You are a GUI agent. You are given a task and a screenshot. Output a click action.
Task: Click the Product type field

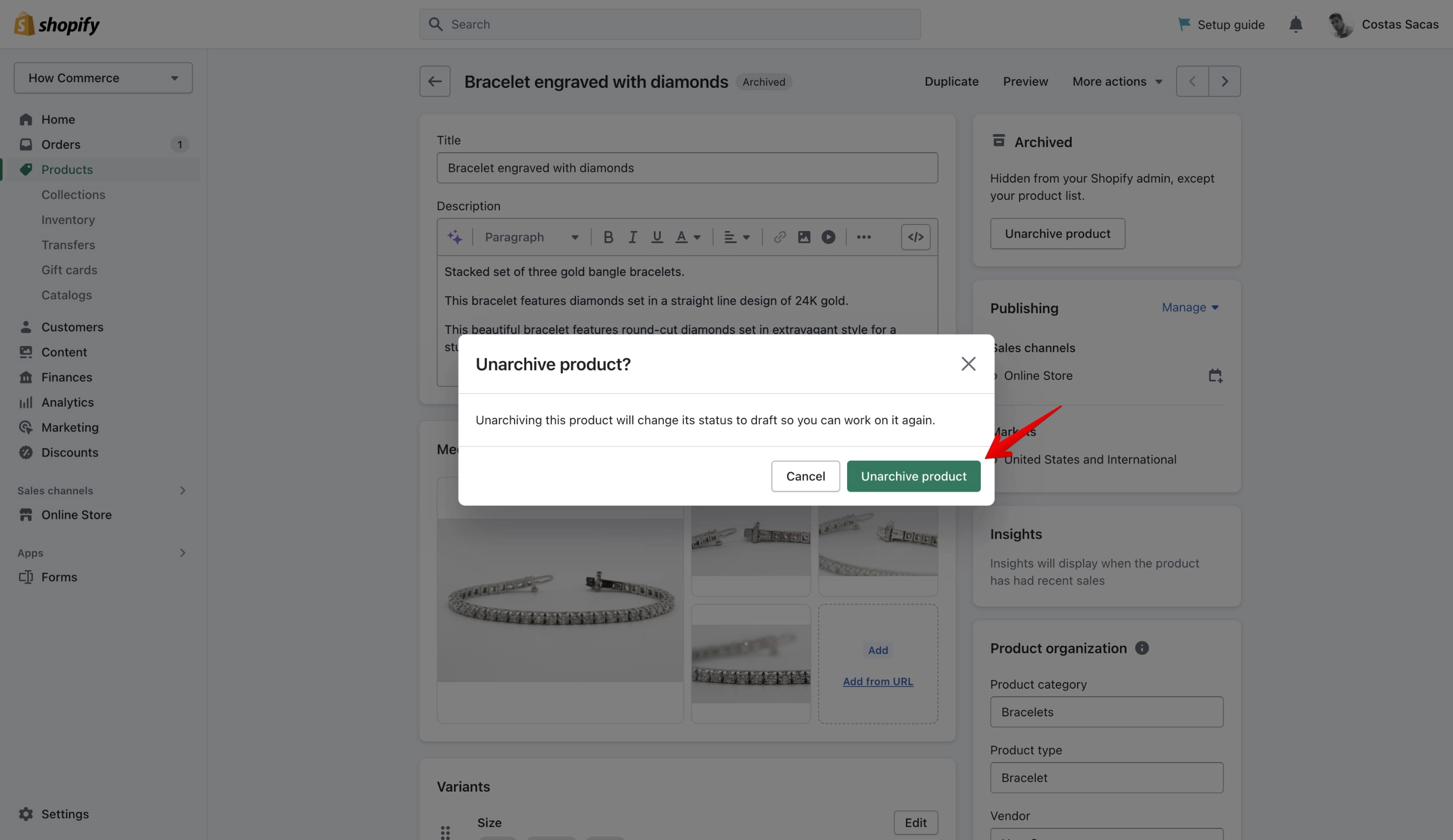[1106, 778]
